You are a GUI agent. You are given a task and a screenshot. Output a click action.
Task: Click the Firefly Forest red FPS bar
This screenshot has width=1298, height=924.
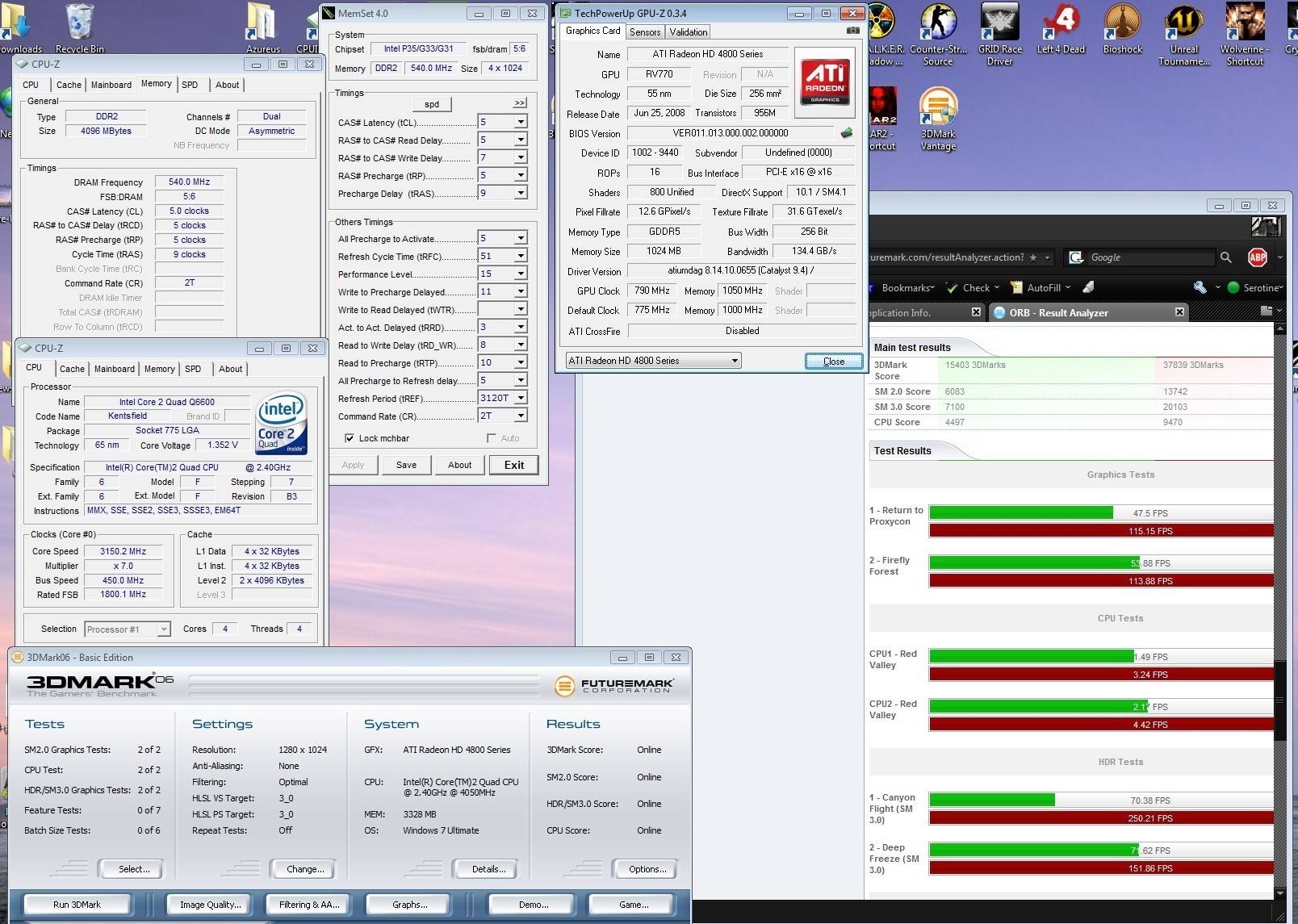coord(1101,581)
